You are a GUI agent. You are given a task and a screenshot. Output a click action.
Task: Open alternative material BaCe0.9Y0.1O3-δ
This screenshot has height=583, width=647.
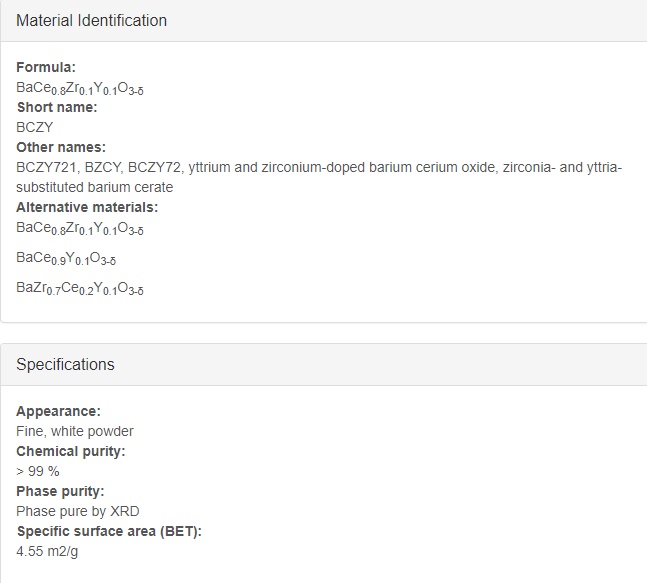pyautogui.click(x=66, y=258)
